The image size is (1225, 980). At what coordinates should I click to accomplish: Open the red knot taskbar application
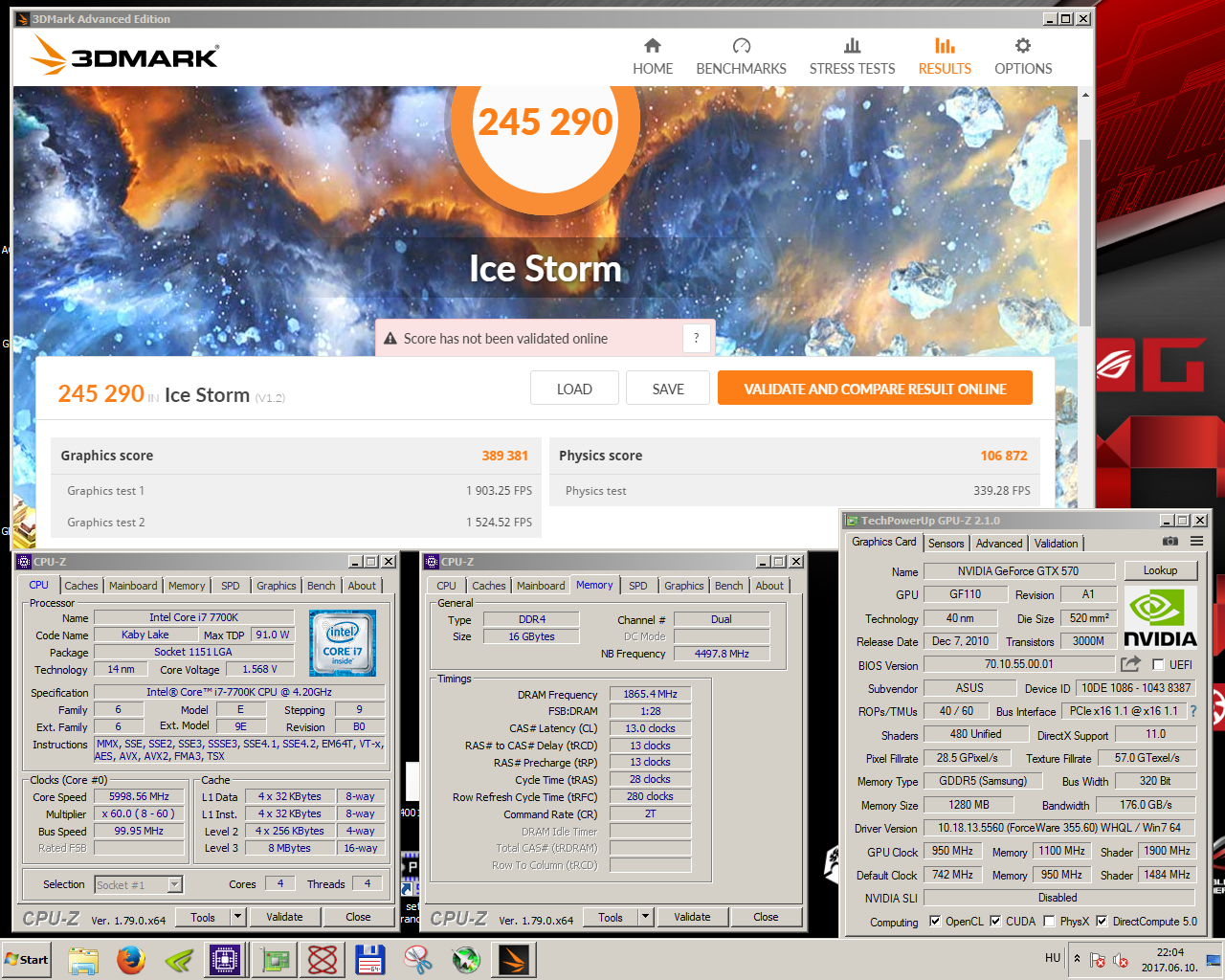click(323, 959)
